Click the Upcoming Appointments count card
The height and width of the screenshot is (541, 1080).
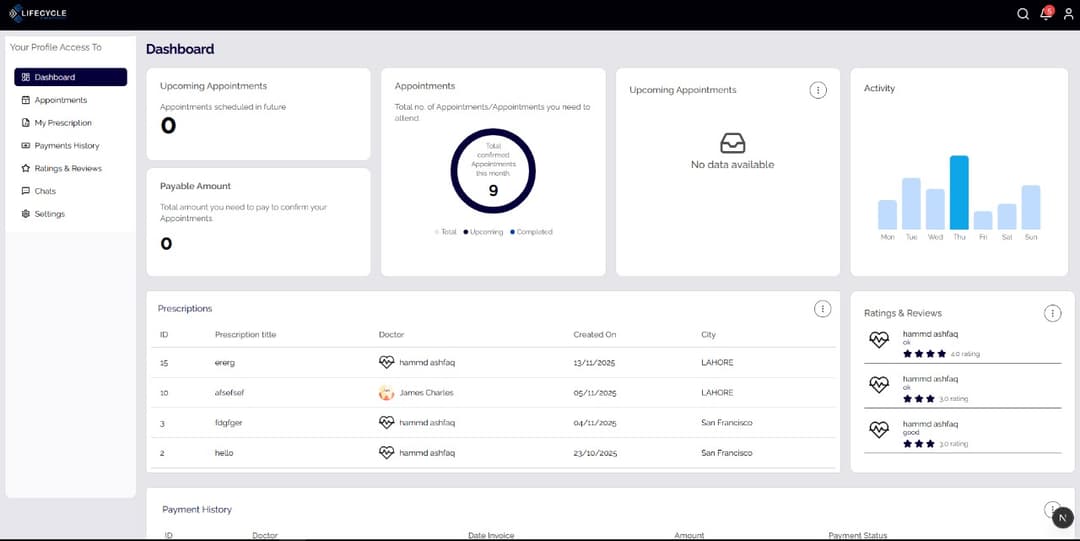click(x=258, y=114)
